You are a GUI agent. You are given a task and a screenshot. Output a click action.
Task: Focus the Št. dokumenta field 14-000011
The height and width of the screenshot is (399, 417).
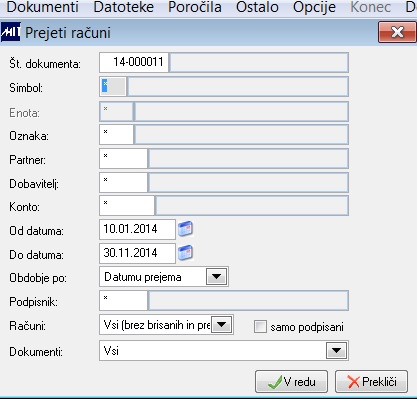pyautogui.click(x=134, y=62)
